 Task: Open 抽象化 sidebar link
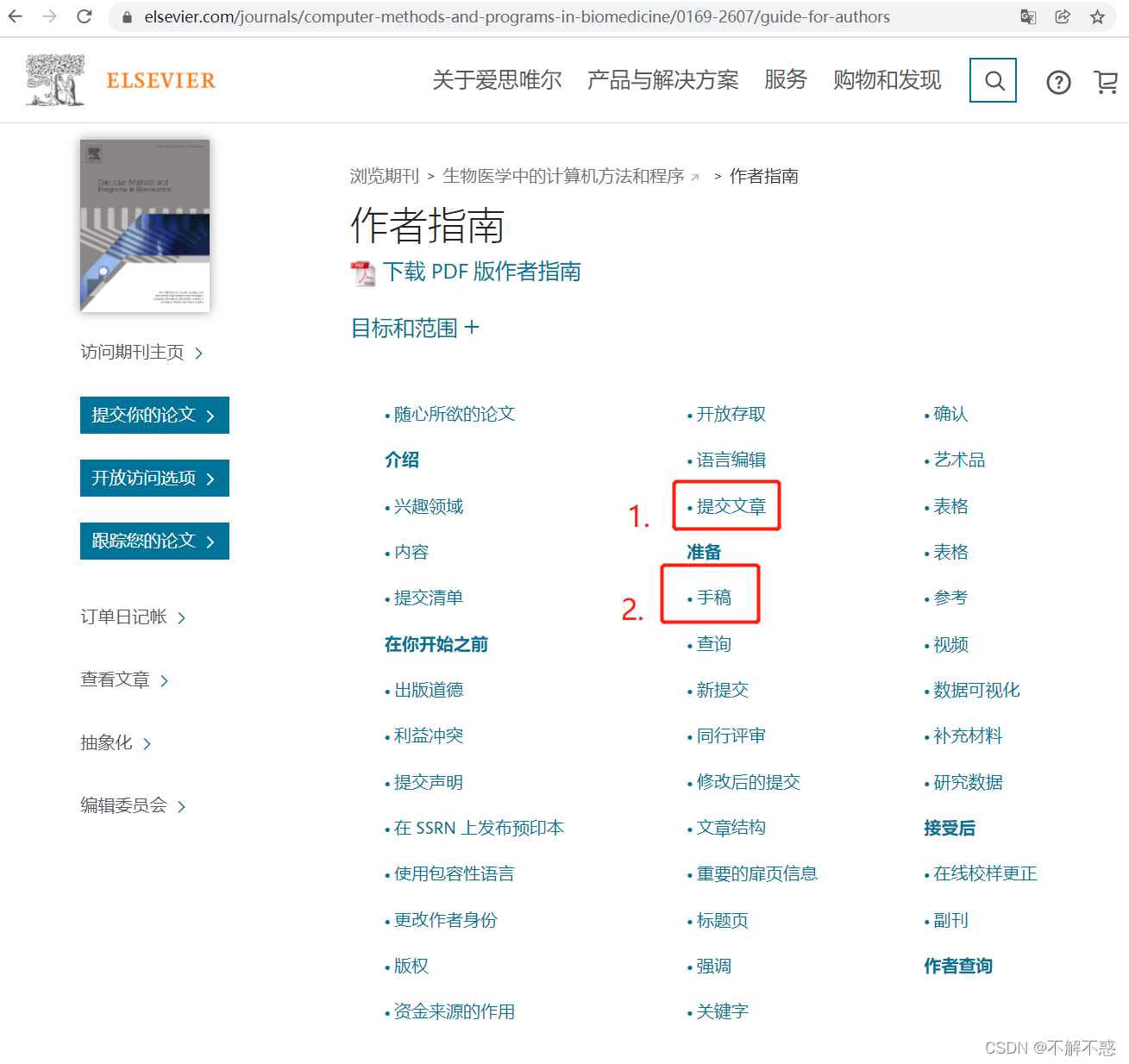point(116,742)
